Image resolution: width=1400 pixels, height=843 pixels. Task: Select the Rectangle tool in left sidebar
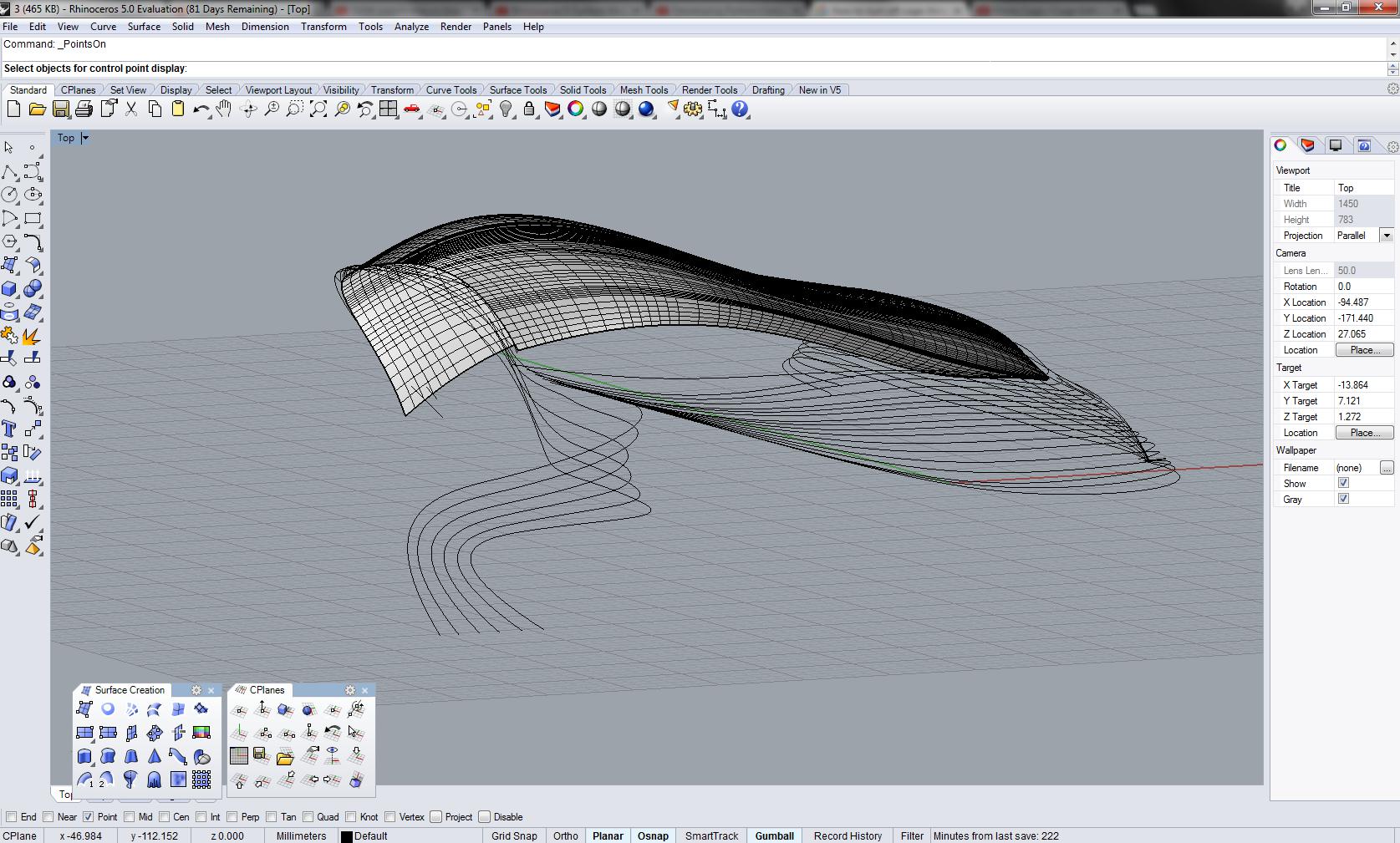pyautogui.click(x=33, y=219)
